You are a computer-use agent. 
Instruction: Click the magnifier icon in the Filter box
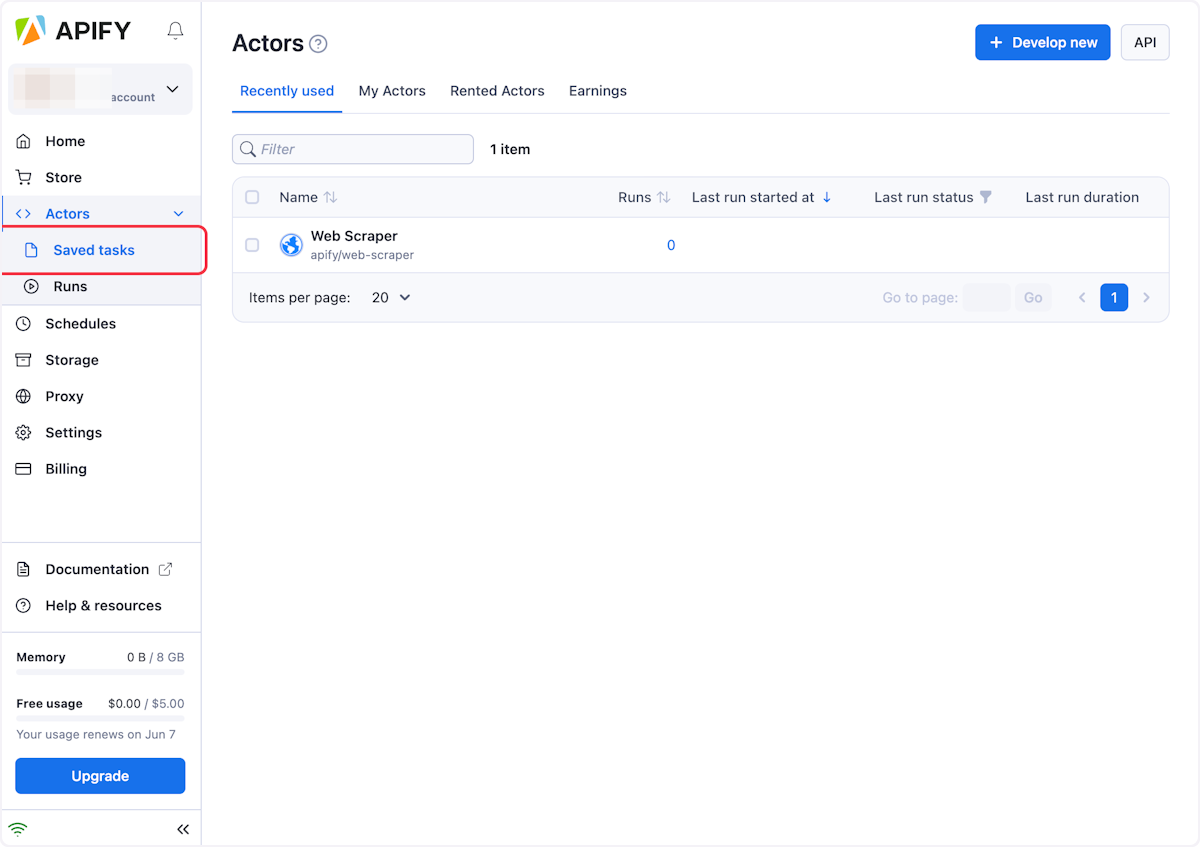click(248, 149)
